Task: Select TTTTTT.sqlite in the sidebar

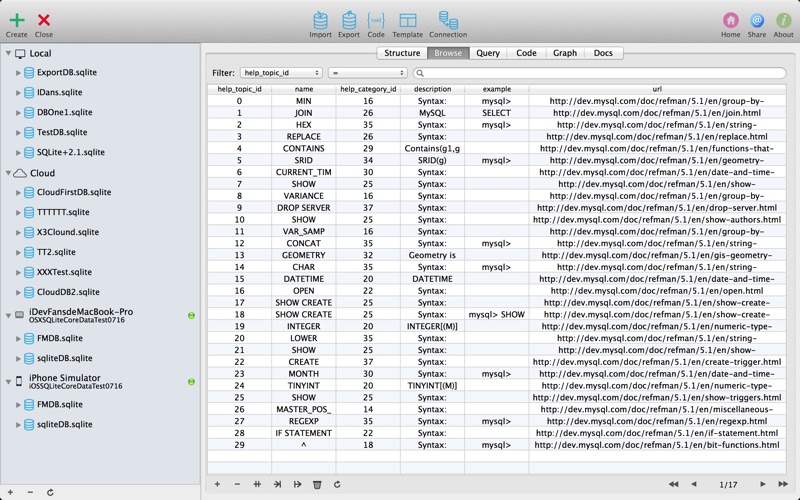Action: 63,212
